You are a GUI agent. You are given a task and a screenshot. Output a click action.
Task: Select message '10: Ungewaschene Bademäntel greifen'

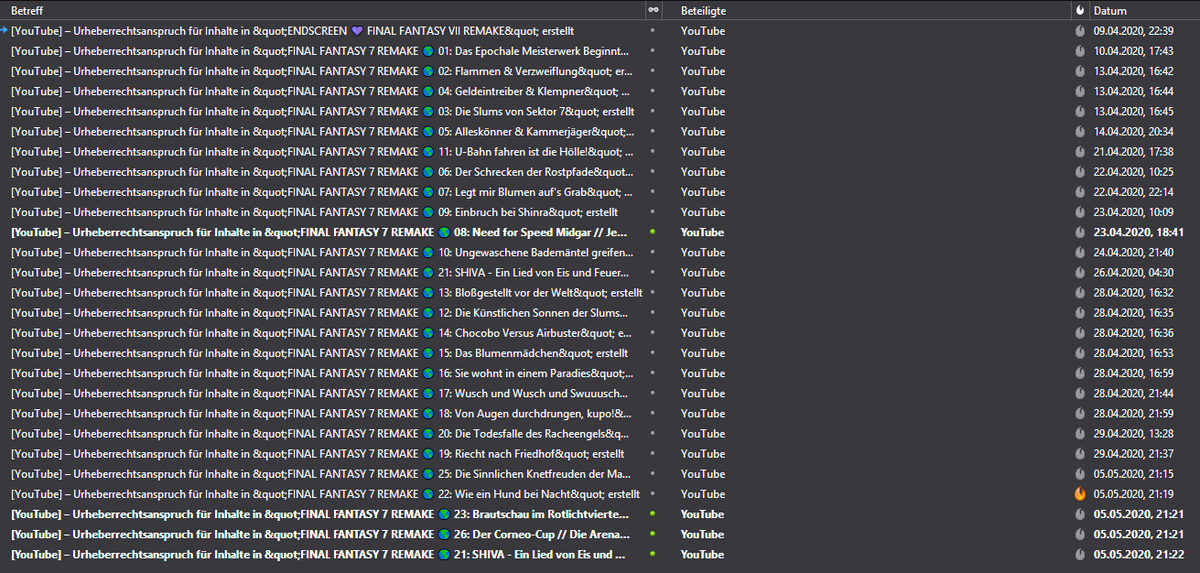[x=322, y=252]
